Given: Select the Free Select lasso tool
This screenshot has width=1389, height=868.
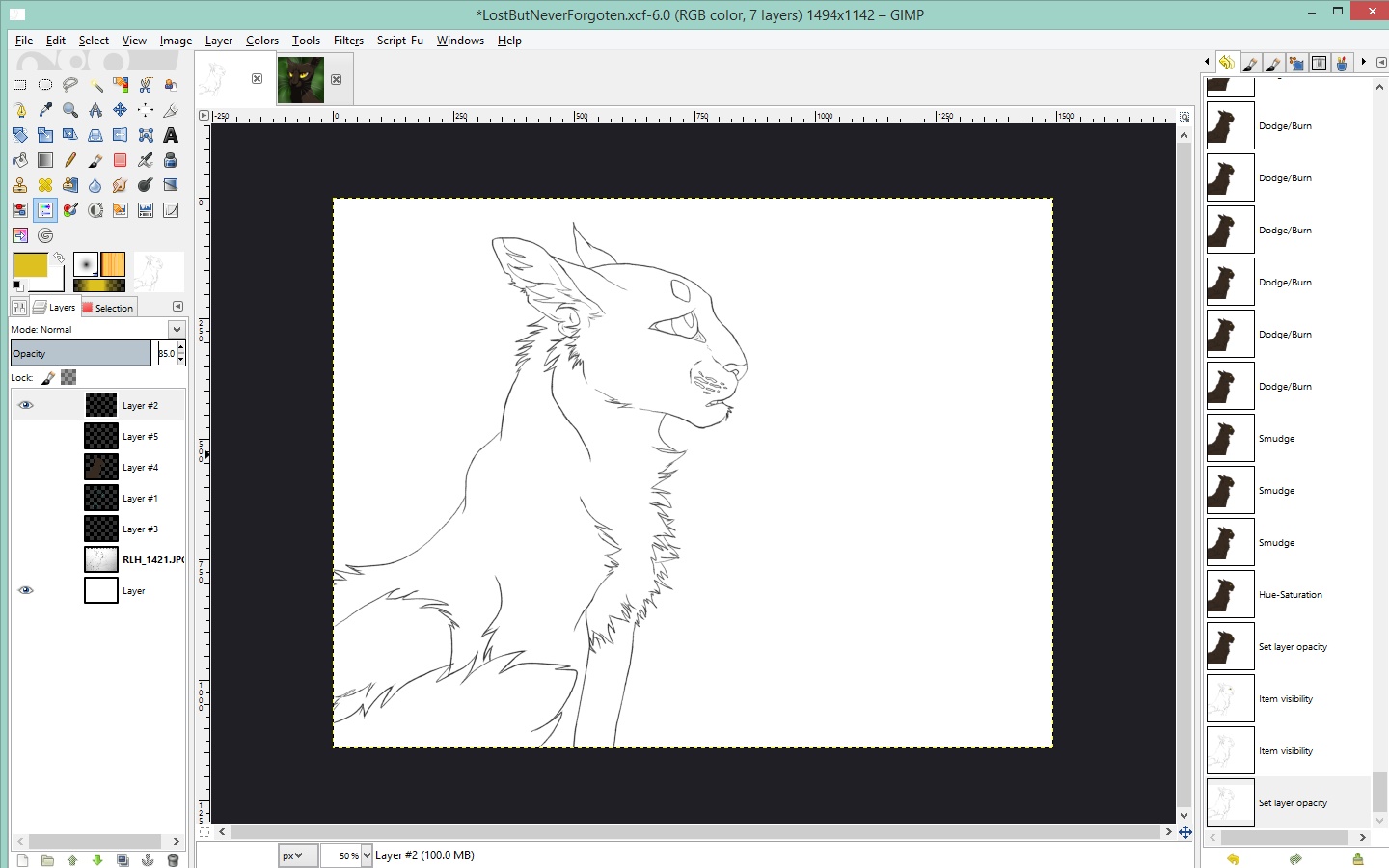Looking at the screenshot, I should [70, 85].
